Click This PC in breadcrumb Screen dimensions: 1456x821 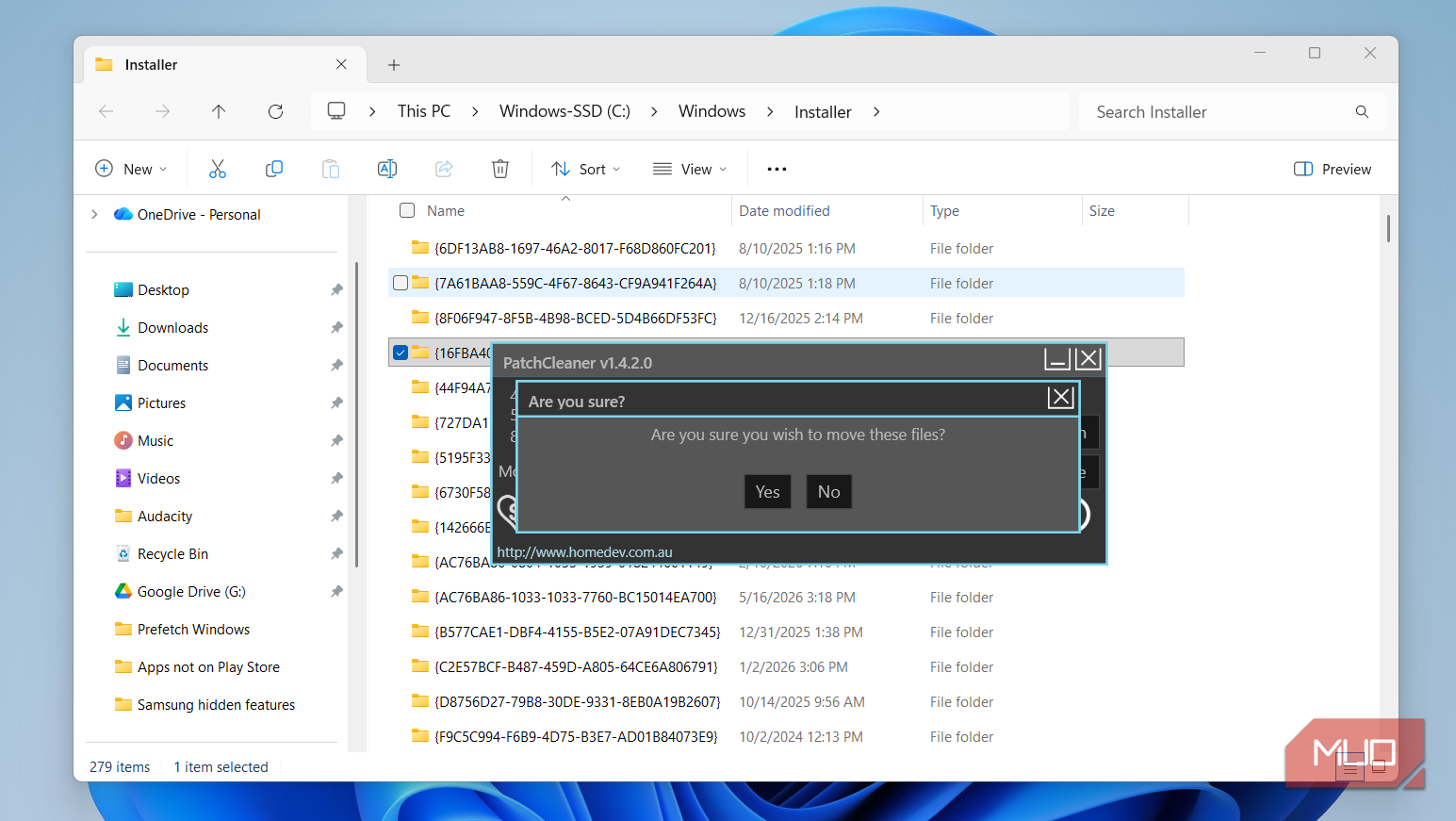[424, 111]
